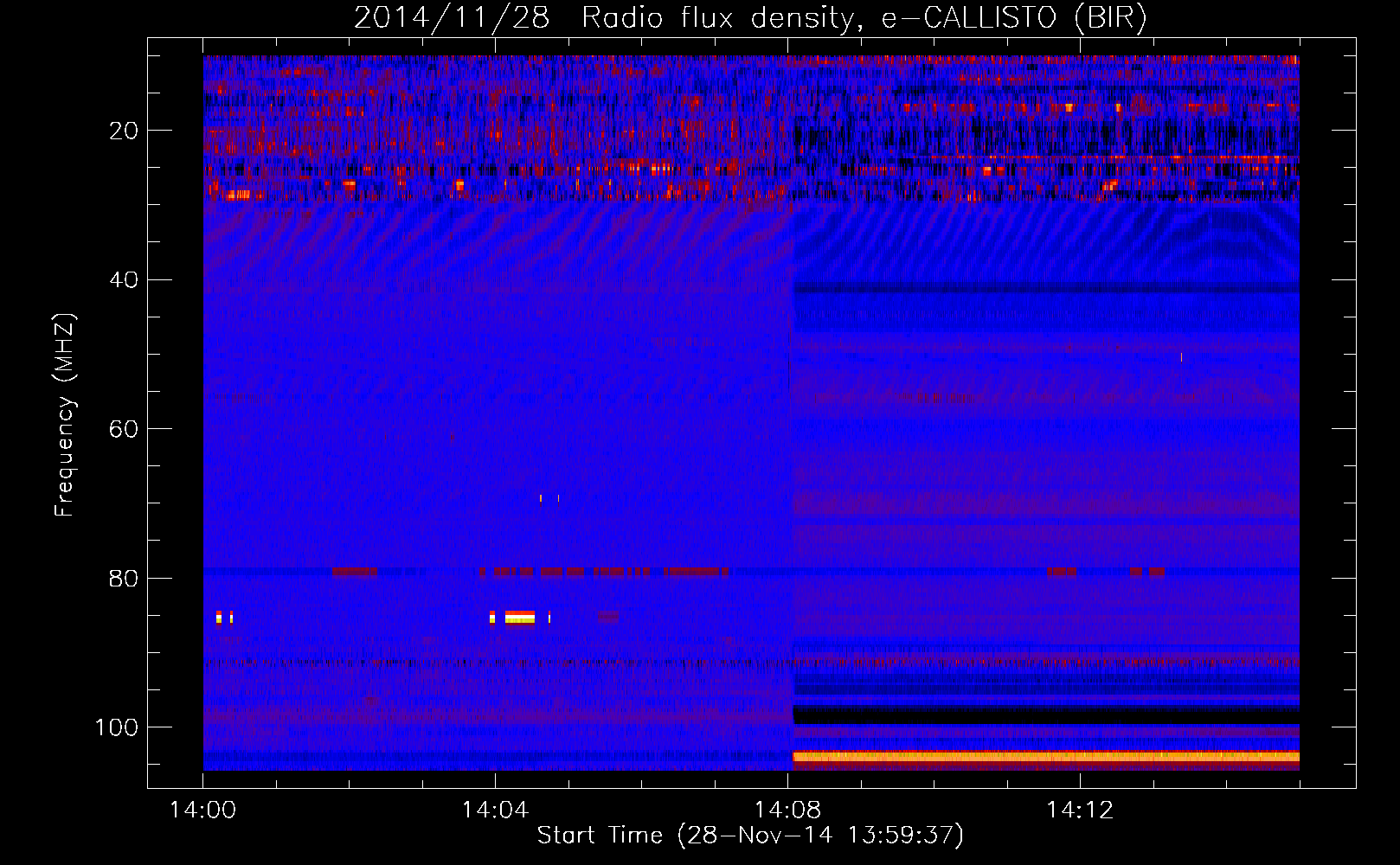Click the 'Start Time (28-Nov-14 13:59:37)' label

pyautogui.click(x=750, y=836)
